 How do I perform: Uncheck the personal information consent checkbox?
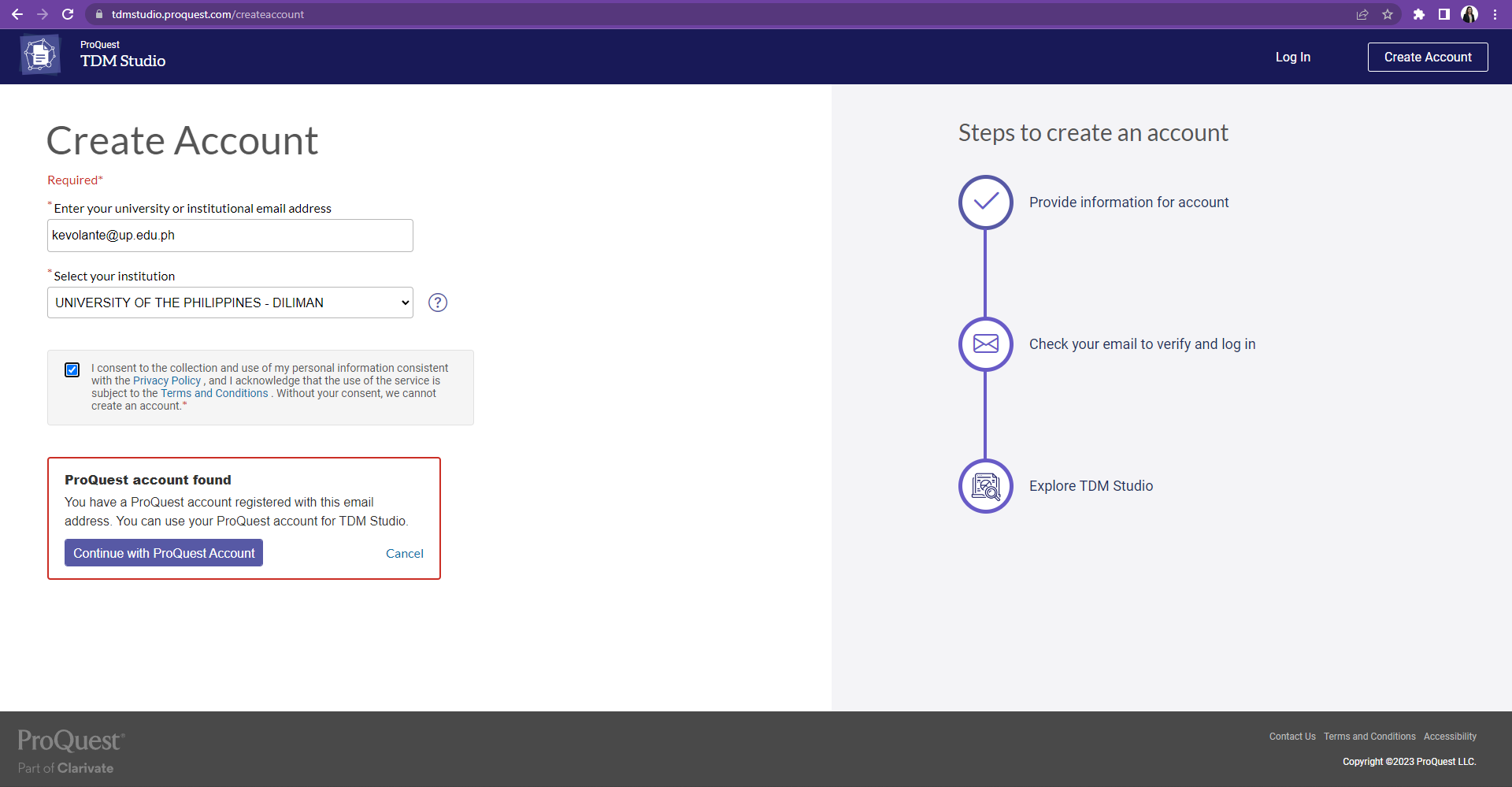(x=72, y=370)
